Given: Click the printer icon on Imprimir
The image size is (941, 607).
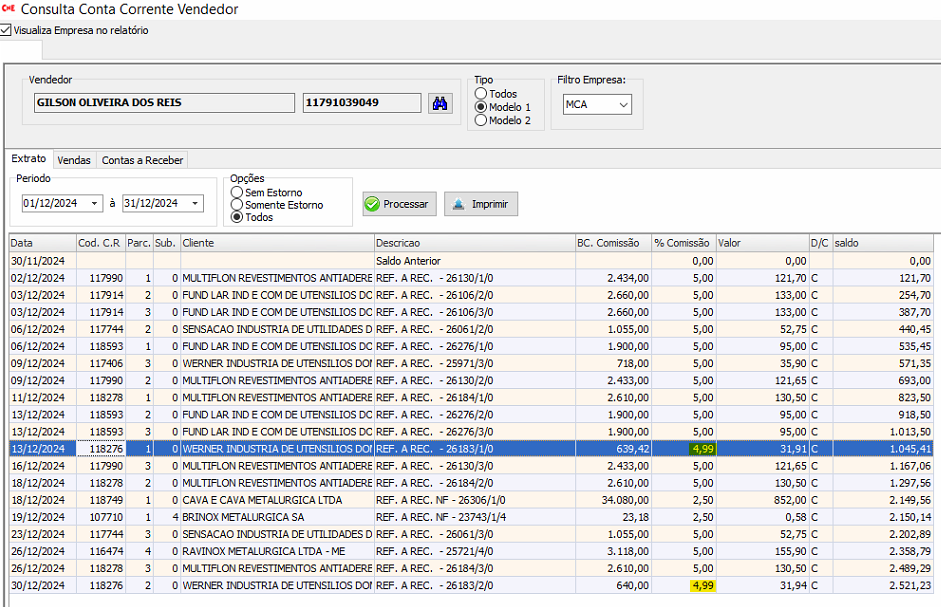Looking at the screenshot, I should [x=458, y=204].
